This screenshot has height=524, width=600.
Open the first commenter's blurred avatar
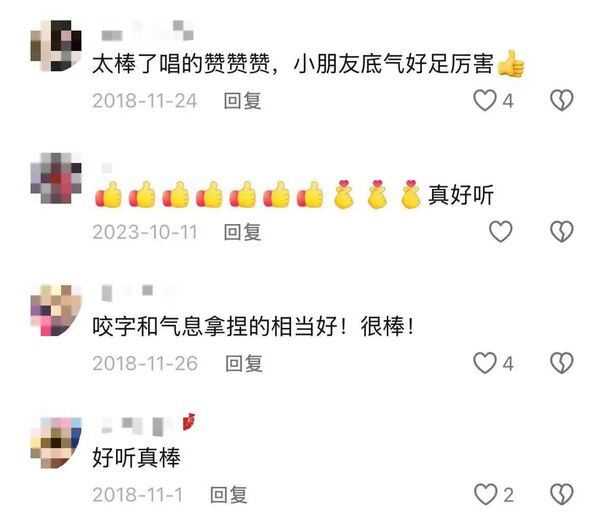56,46
